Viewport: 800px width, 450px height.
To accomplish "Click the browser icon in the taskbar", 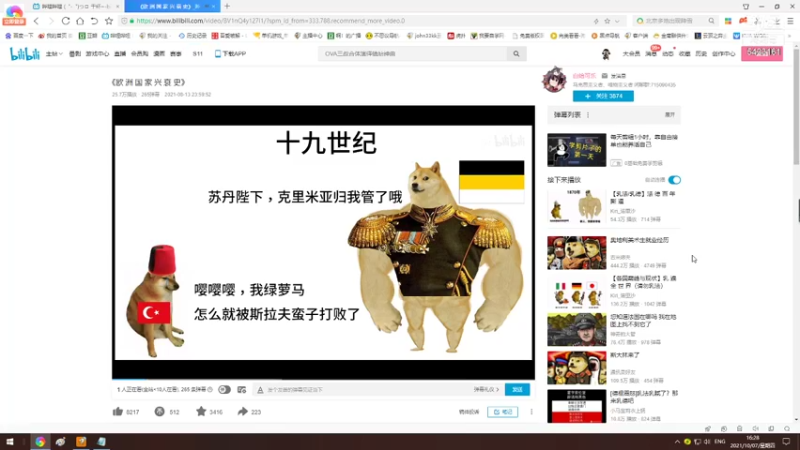I will coord(40,441).
